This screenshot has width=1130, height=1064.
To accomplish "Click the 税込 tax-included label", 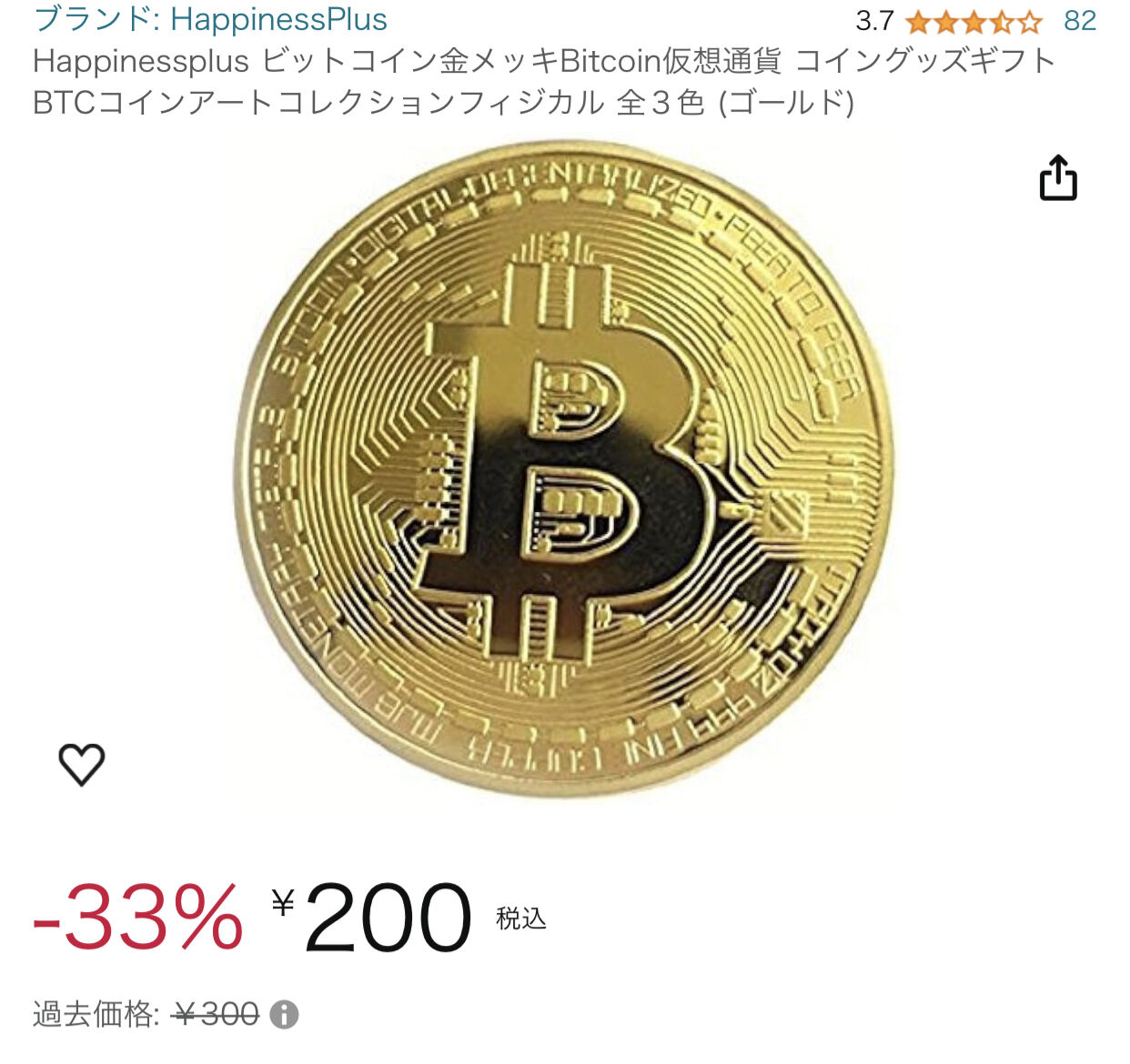I will point(521,918).
